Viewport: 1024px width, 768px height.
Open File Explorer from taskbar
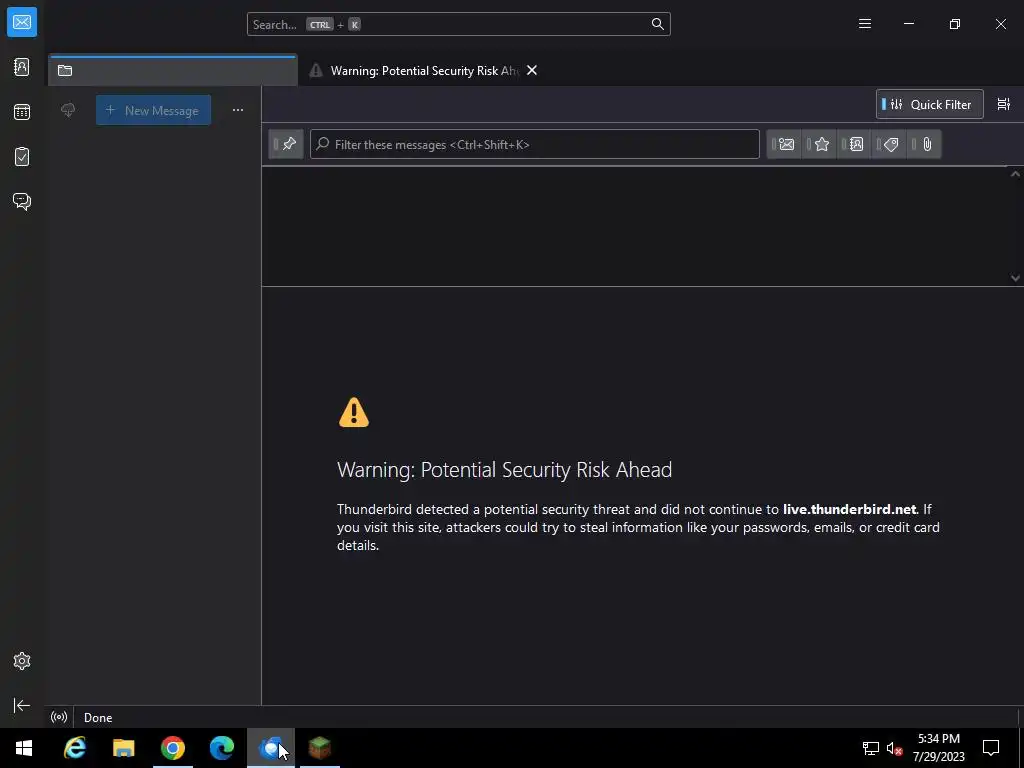point(123,748)
